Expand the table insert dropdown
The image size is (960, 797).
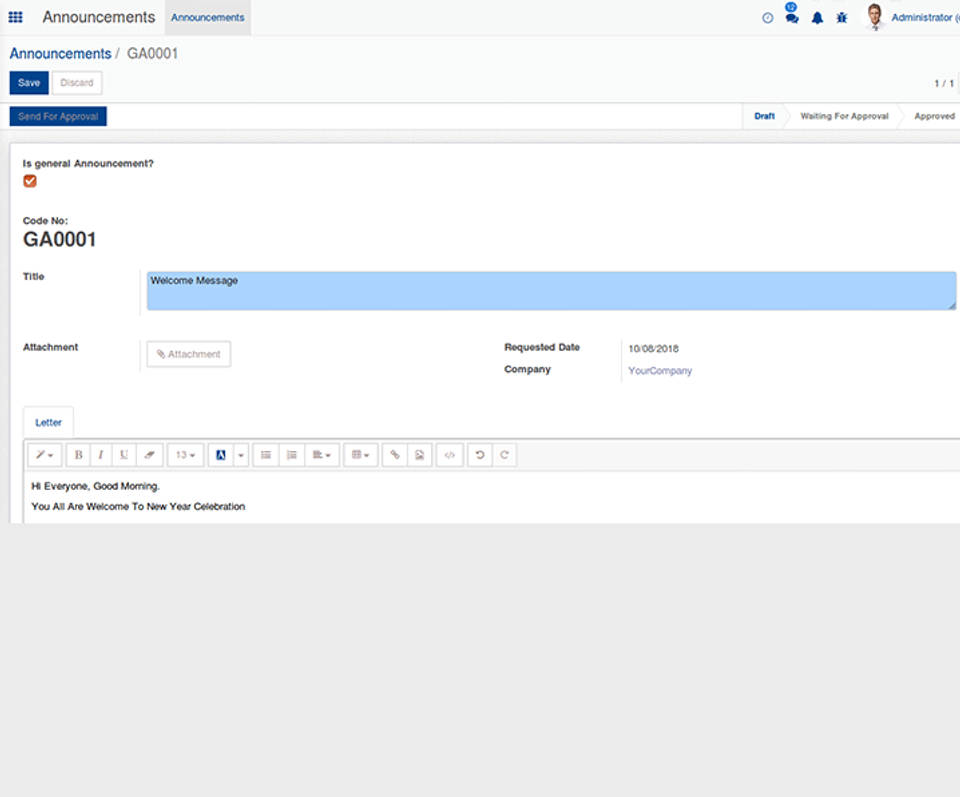click(x=360, y=455)
